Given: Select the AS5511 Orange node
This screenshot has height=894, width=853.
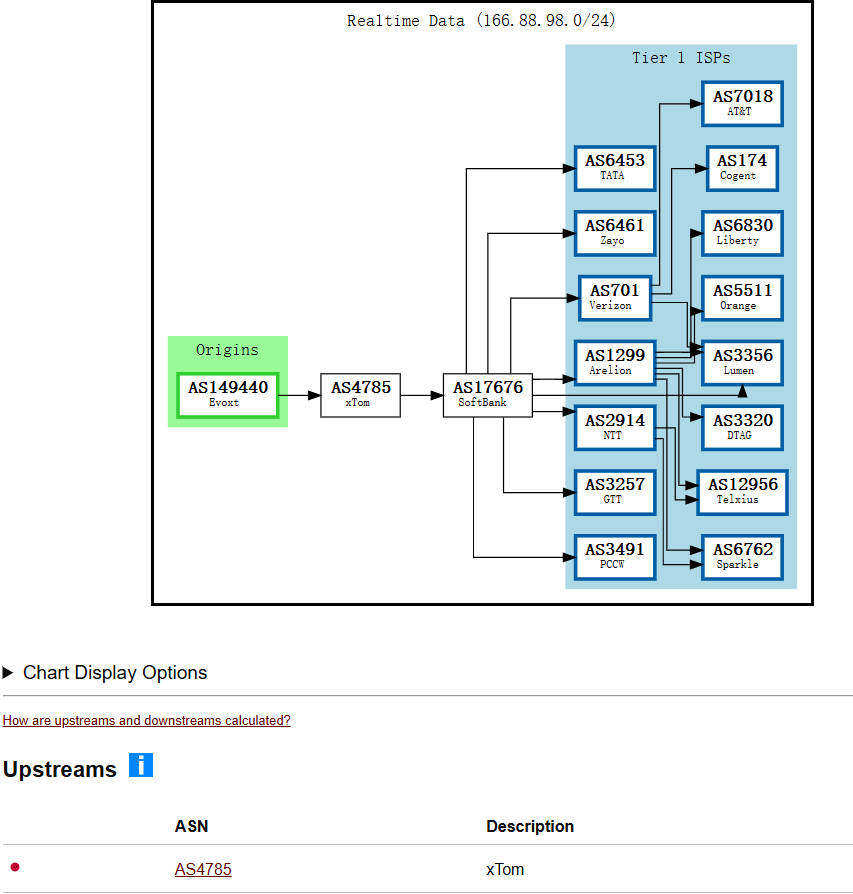Looking at the screenshot, I should point(742,298).
